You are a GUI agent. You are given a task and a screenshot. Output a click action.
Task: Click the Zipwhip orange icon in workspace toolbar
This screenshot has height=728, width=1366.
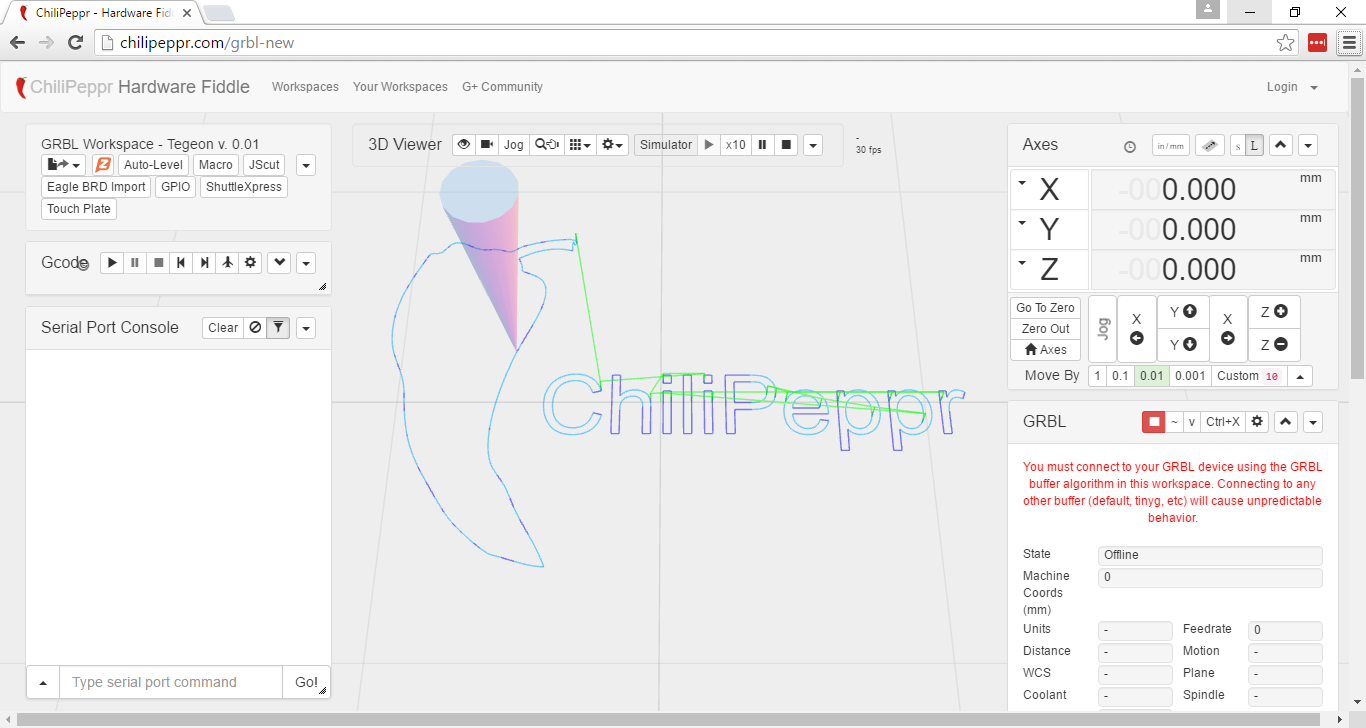(102, 165)
